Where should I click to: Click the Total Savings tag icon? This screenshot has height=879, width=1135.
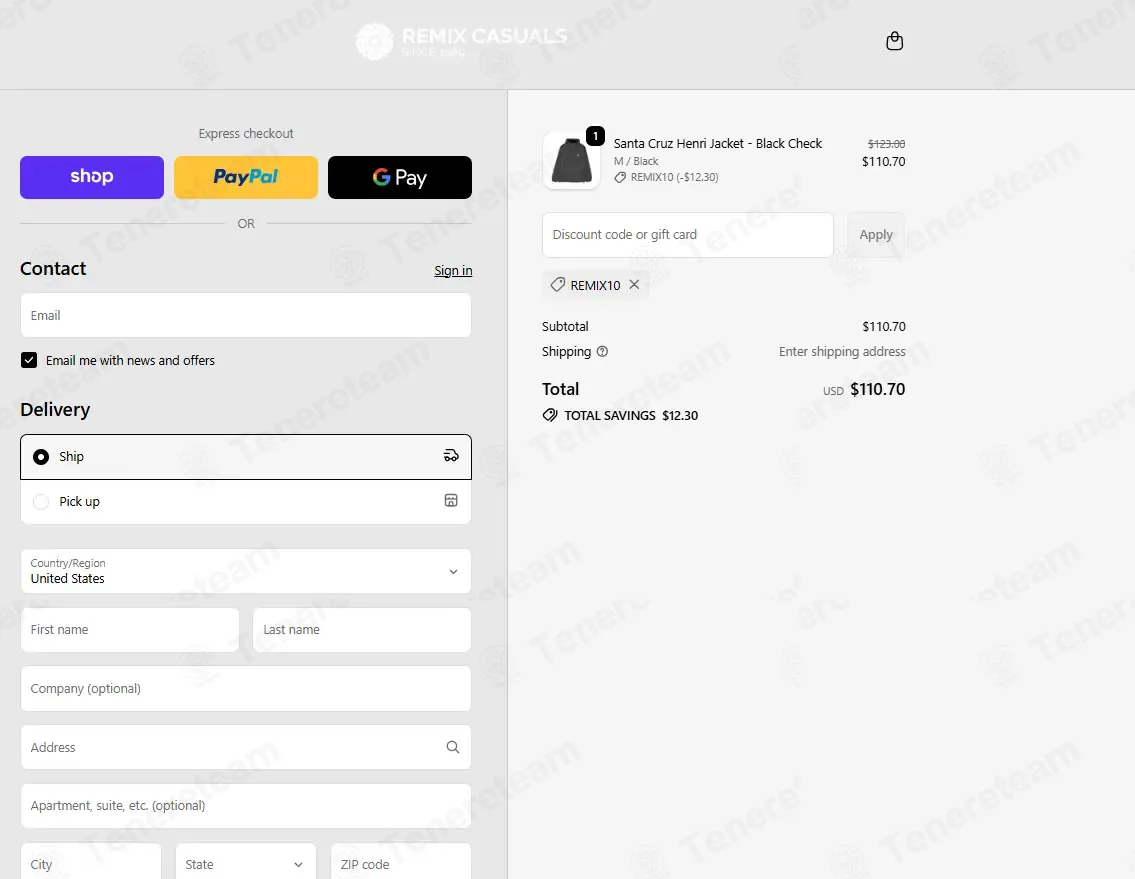pyautogui.click(x=550, y=415)
